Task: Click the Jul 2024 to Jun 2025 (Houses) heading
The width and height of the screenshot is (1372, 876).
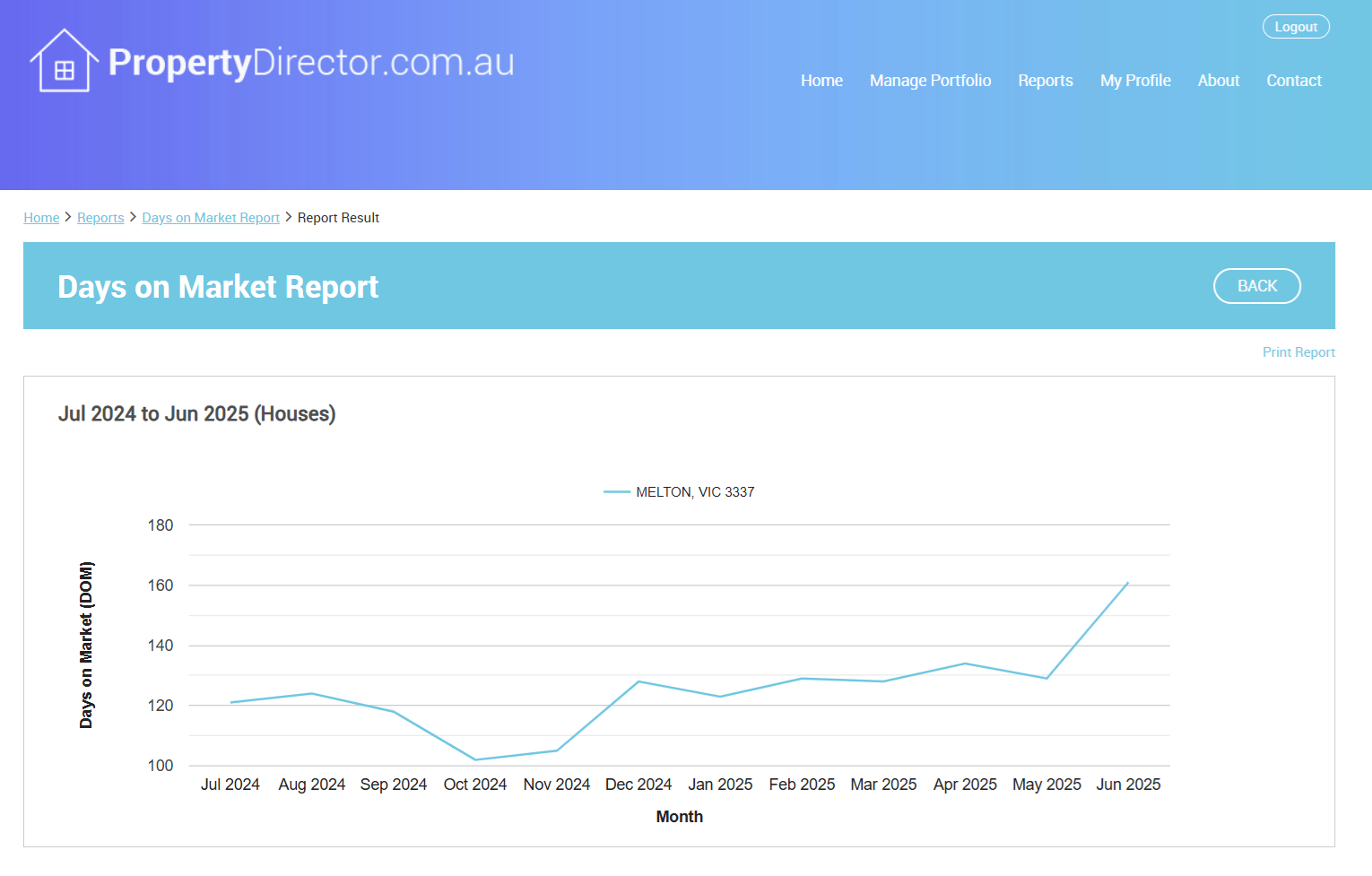Action: [x=197, y=414]
